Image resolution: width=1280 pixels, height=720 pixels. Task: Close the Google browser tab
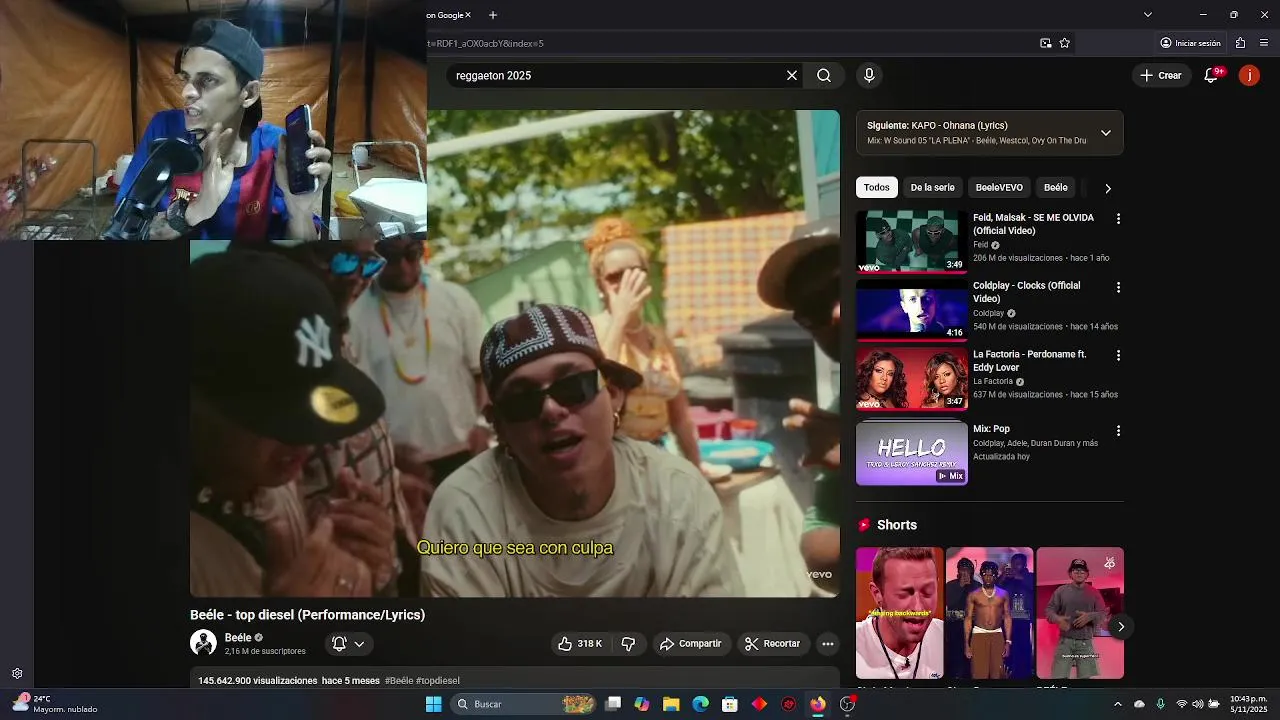click(468, 15)
